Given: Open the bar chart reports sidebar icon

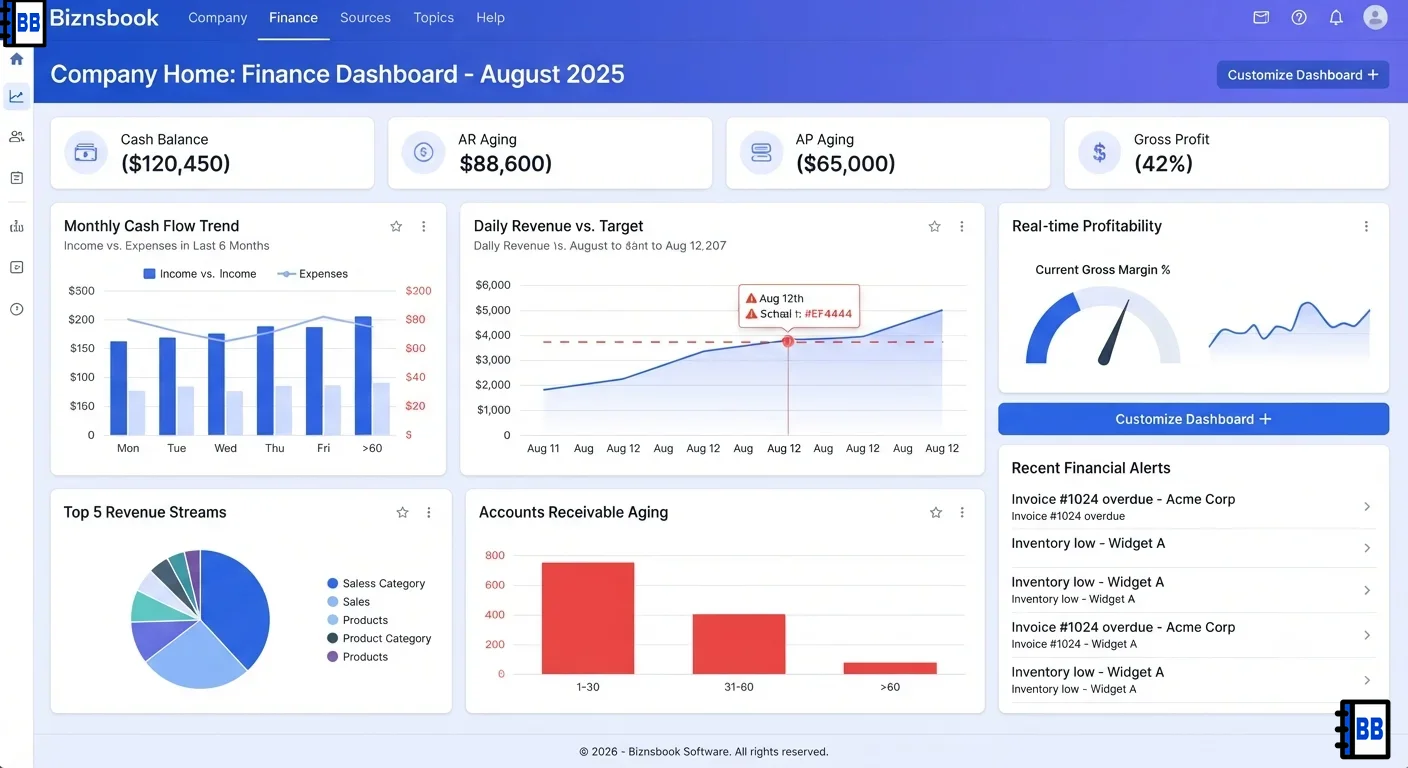Looking at the screenshot, I should pyautogui.click(x=16, y=226).
